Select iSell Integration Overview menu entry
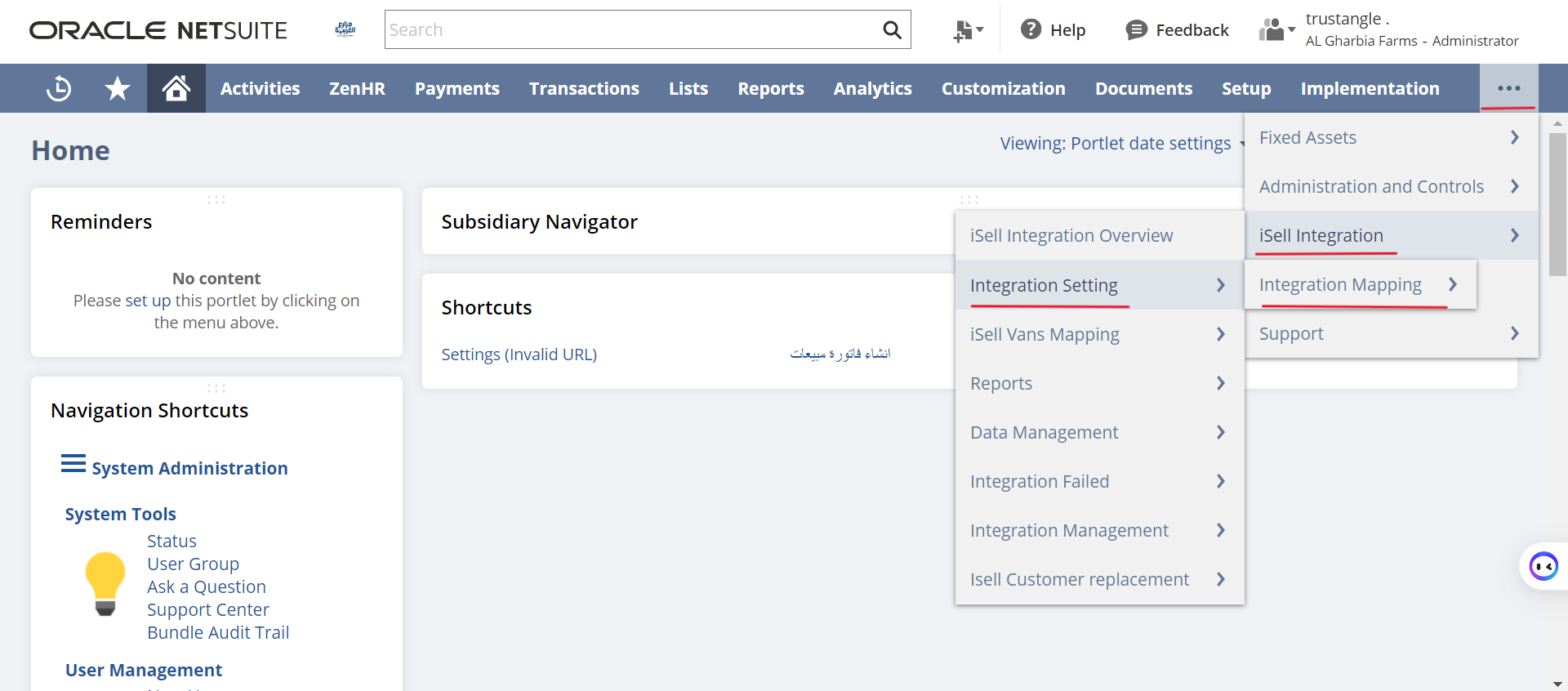The image size is (1568, 691). pyautogui.click(x=1099, y=235)
